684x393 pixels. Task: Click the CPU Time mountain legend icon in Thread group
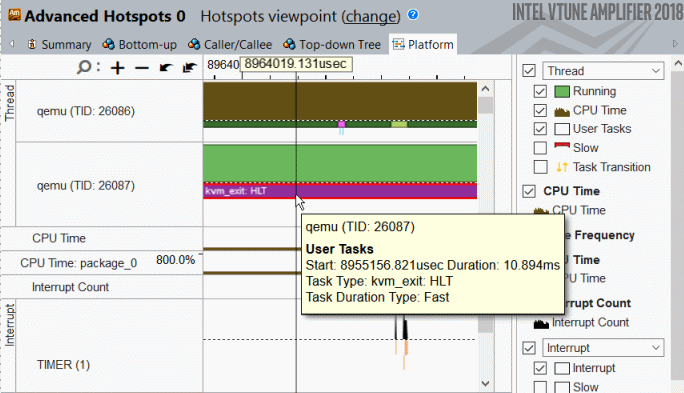click(562, 112)
